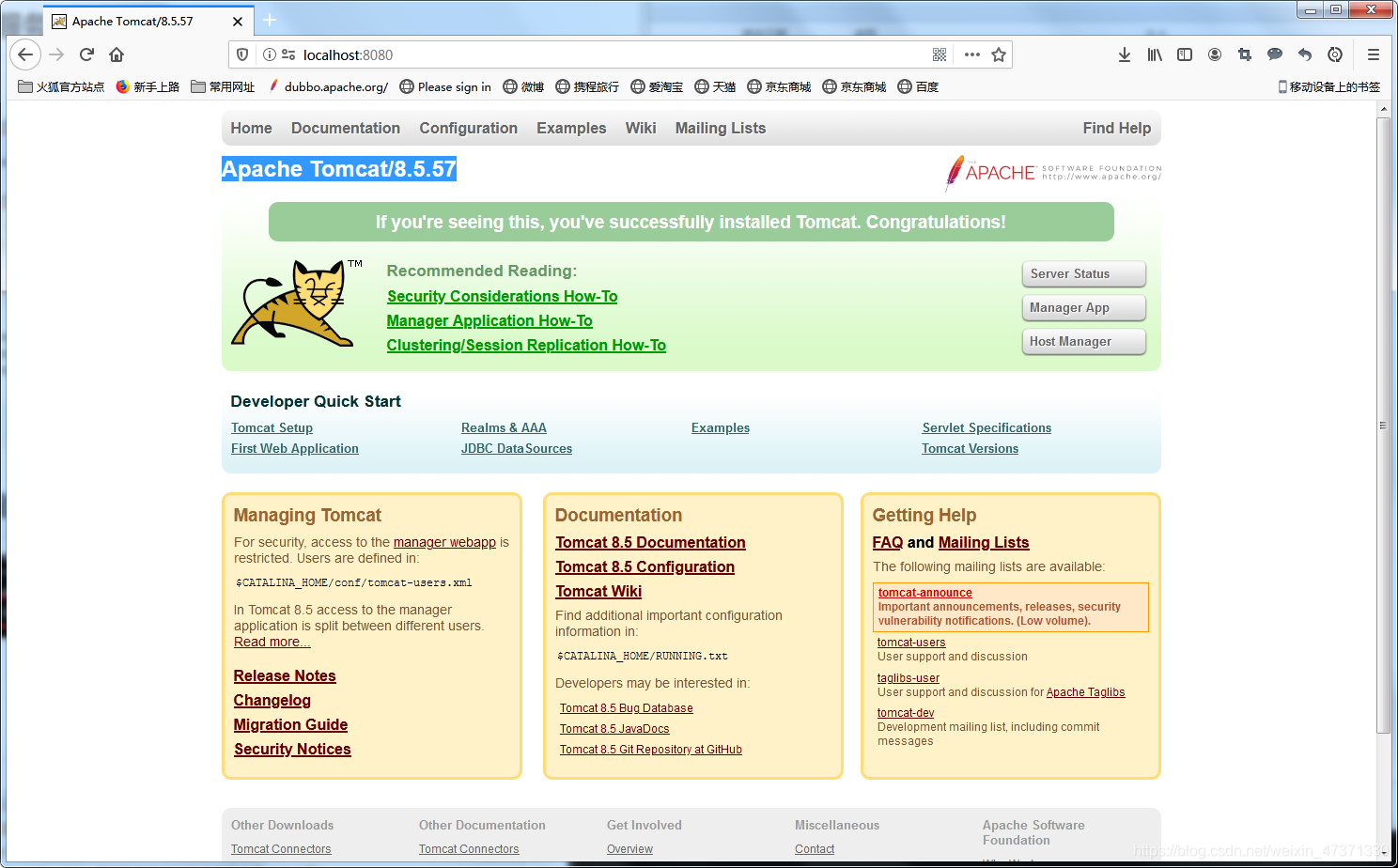Click the Host Manager button
Image resolution: width=1398 pixels, height=868 pixels.
pos(1083,341)
